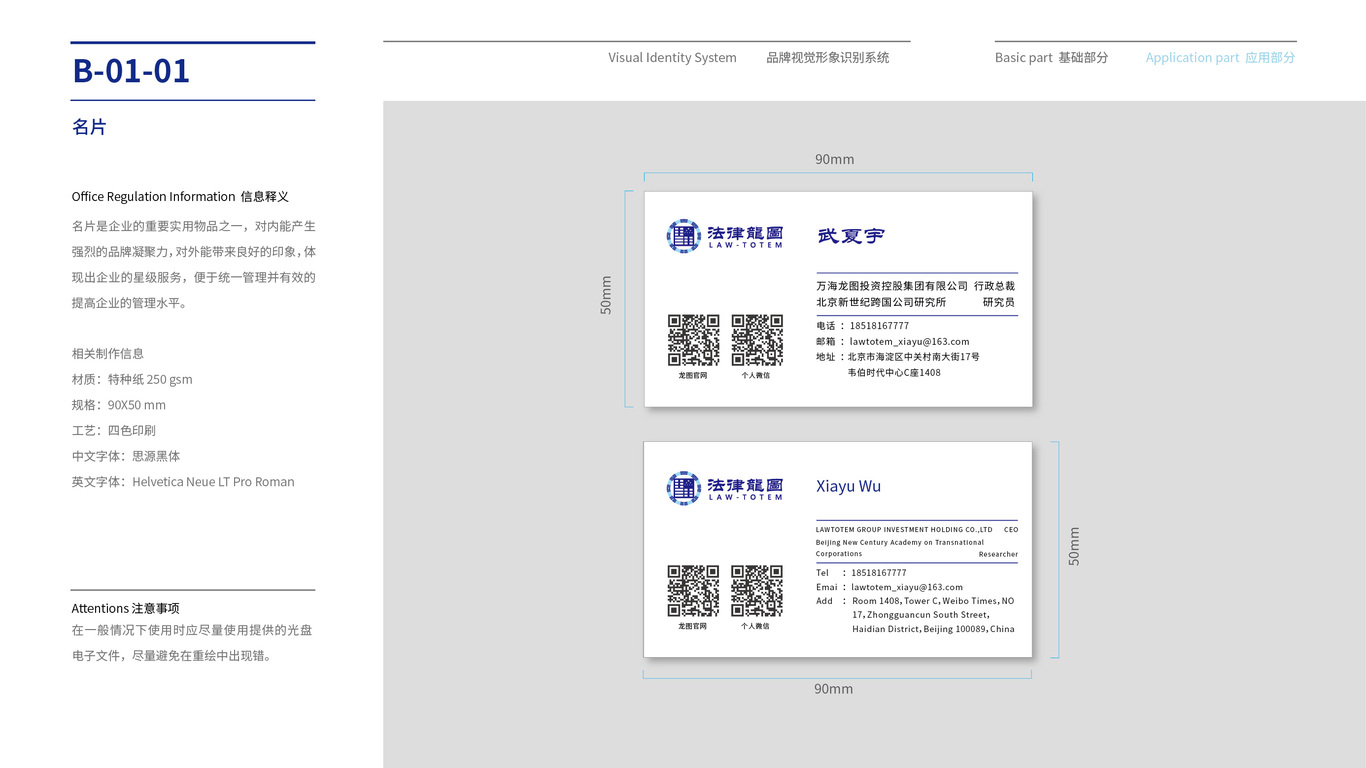Select the 个人微信 QR code on the English card
1366x768 pixels.
(757, 591)
